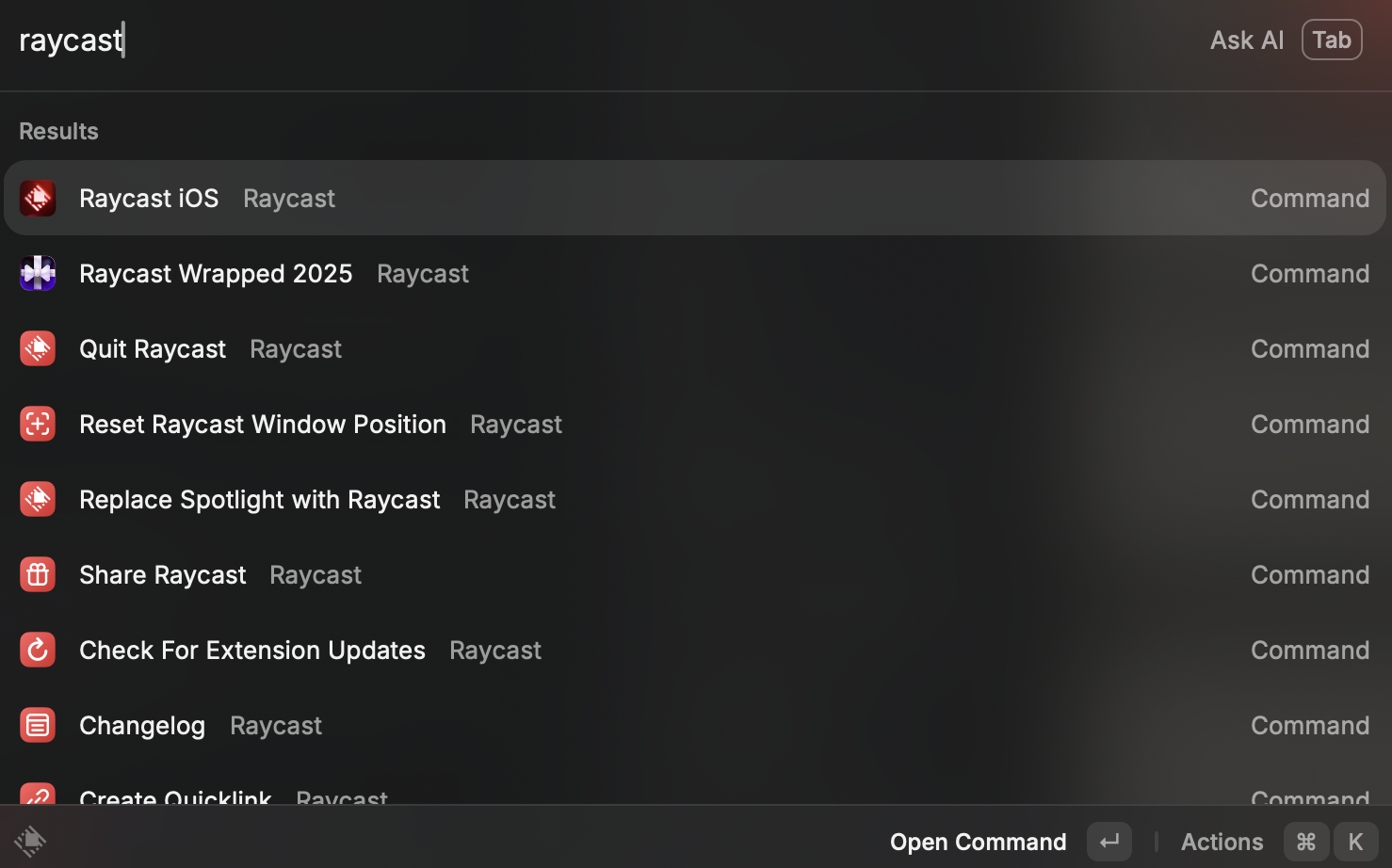Click the Changelog icon

[38, 726]
